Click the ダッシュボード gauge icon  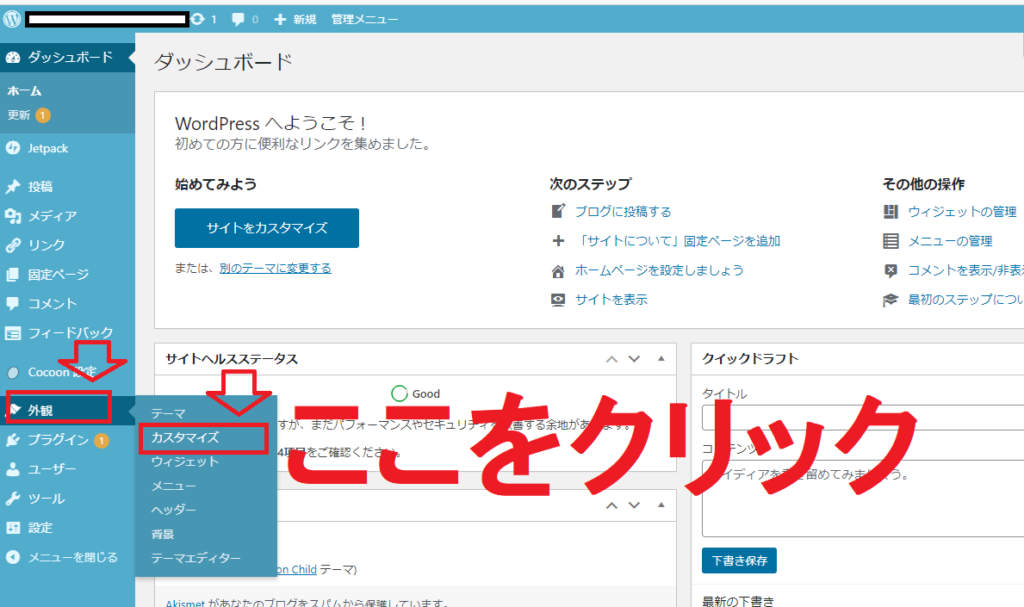pyautogui.click(x=12, y=58)
